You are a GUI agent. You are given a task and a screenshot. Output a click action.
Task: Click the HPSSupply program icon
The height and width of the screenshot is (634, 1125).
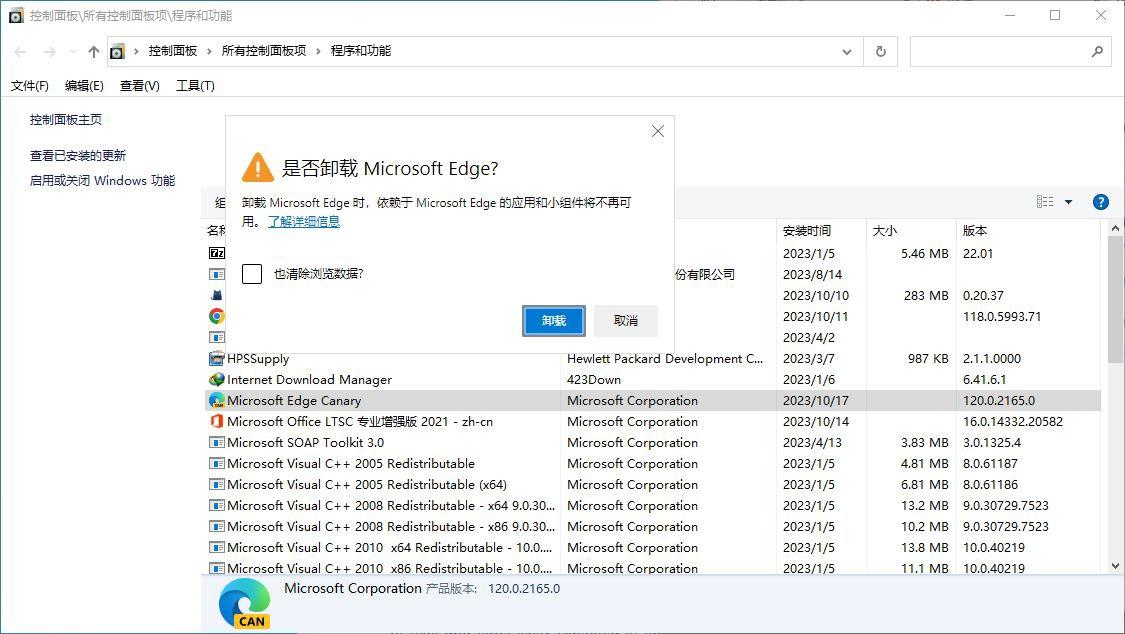pyautogui.click(x=217, y=359)
